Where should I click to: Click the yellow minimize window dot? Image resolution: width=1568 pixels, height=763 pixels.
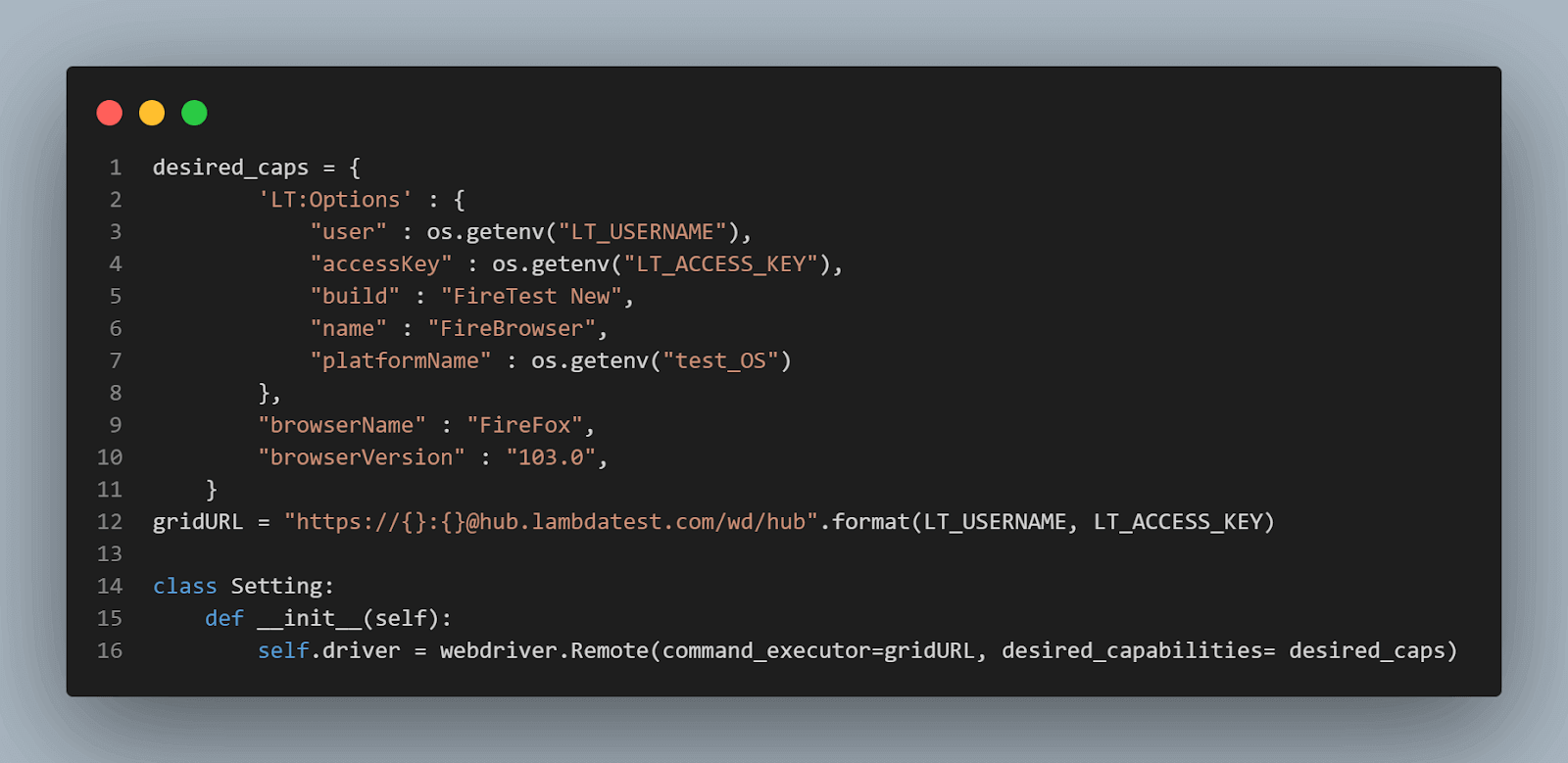tap(152, 114)
